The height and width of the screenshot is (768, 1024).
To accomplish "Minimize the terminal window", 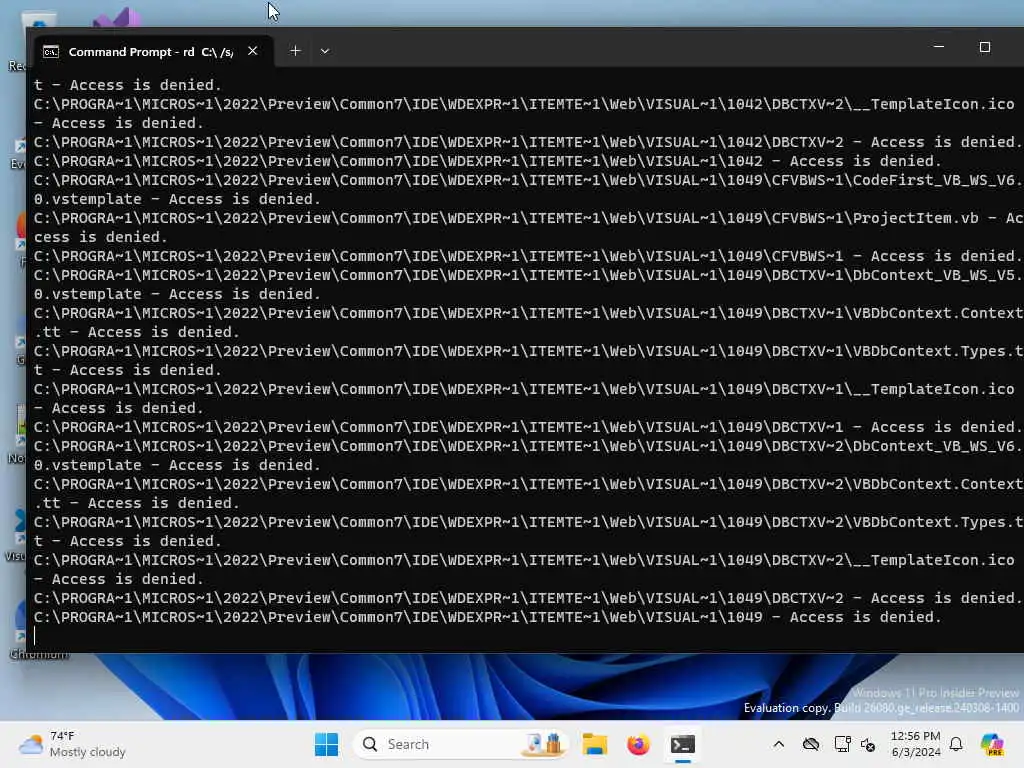I will click(x=939, y=47).
